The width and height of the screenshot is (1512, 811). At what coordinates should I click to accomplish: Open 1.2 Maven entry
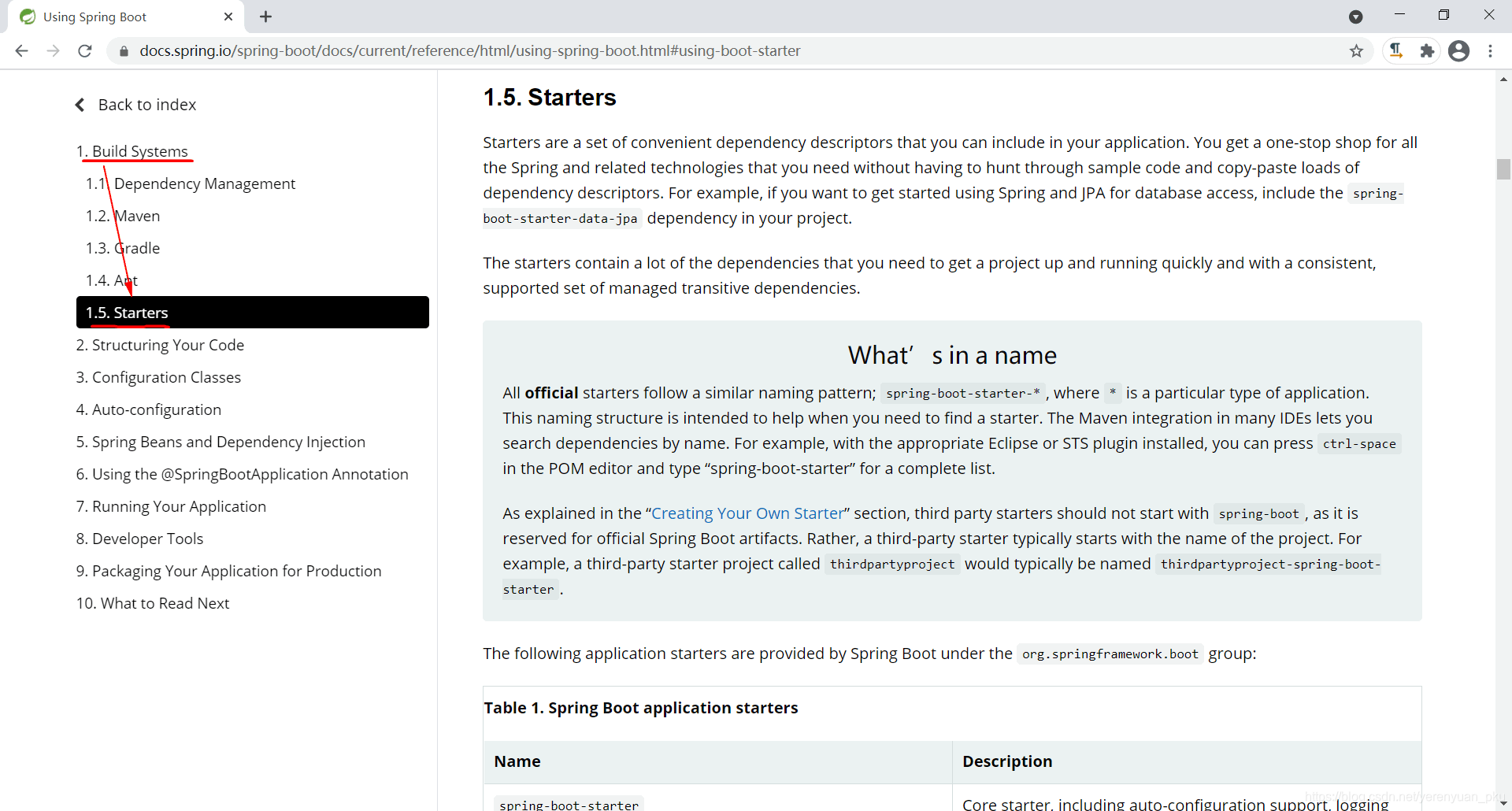click(x=123, y=216)
